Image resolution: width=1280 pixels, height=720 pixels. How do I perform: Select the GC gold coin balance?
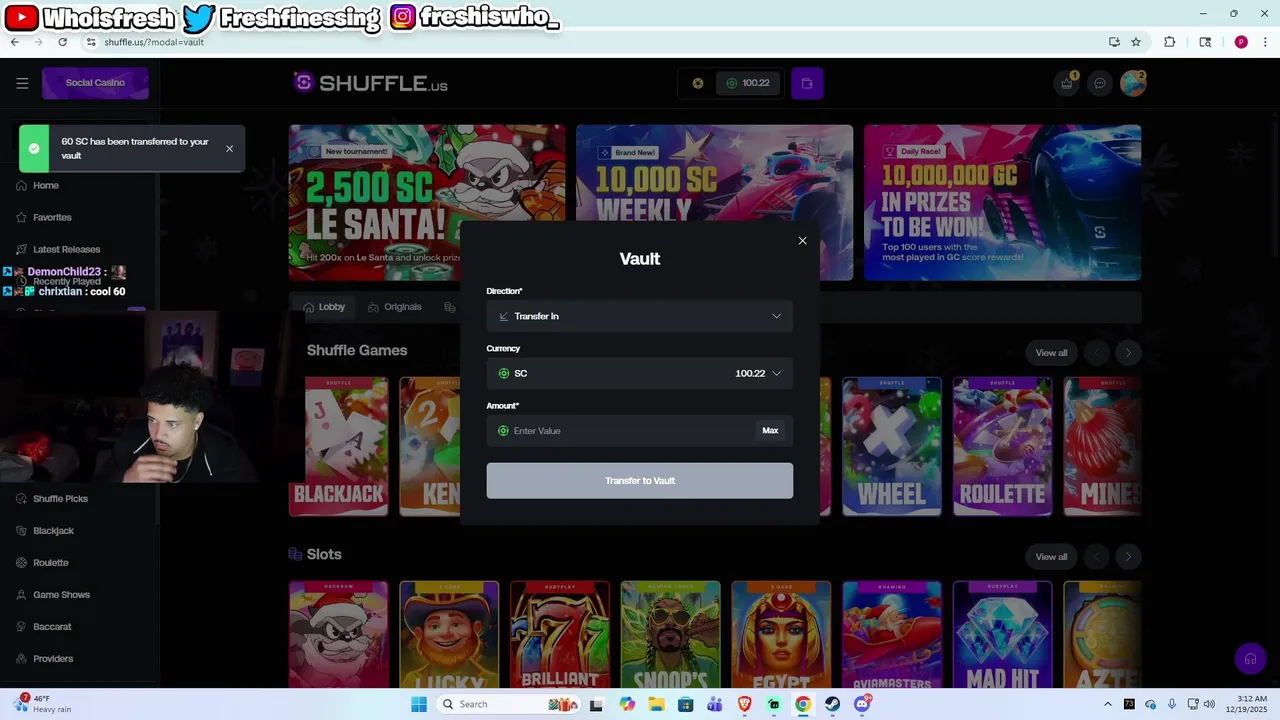click(698, 83)
